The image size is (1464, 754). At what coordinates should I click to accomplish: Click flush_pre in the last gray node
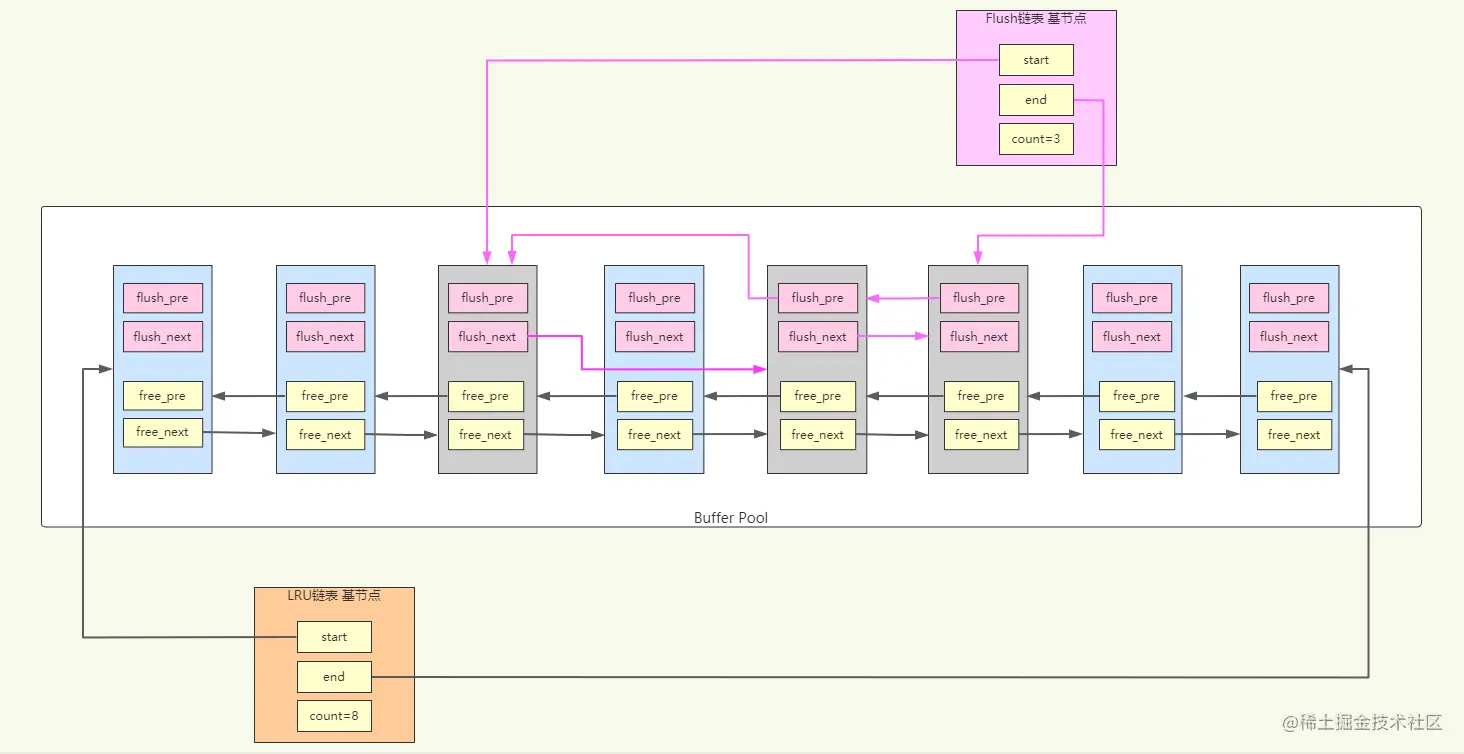(980, 298)
